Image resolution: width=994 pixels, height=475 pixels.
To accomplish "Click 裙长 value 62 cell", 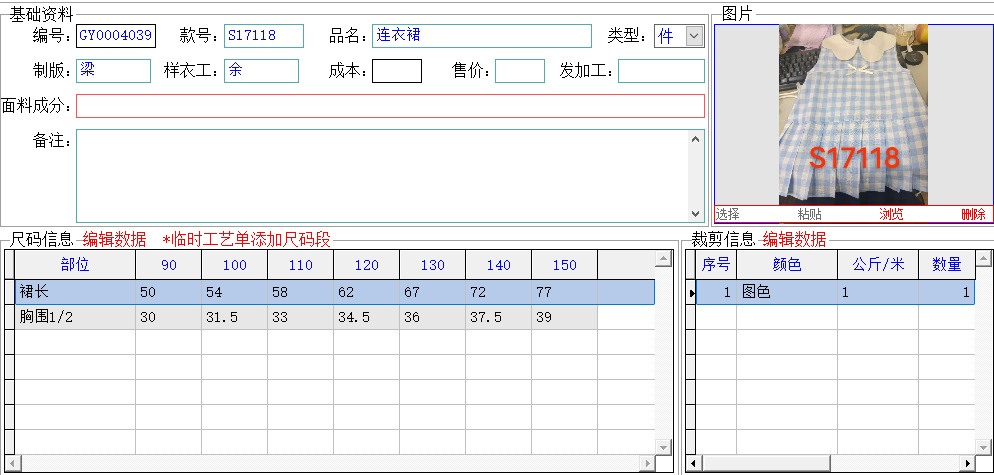I will [x=366, y=292].
